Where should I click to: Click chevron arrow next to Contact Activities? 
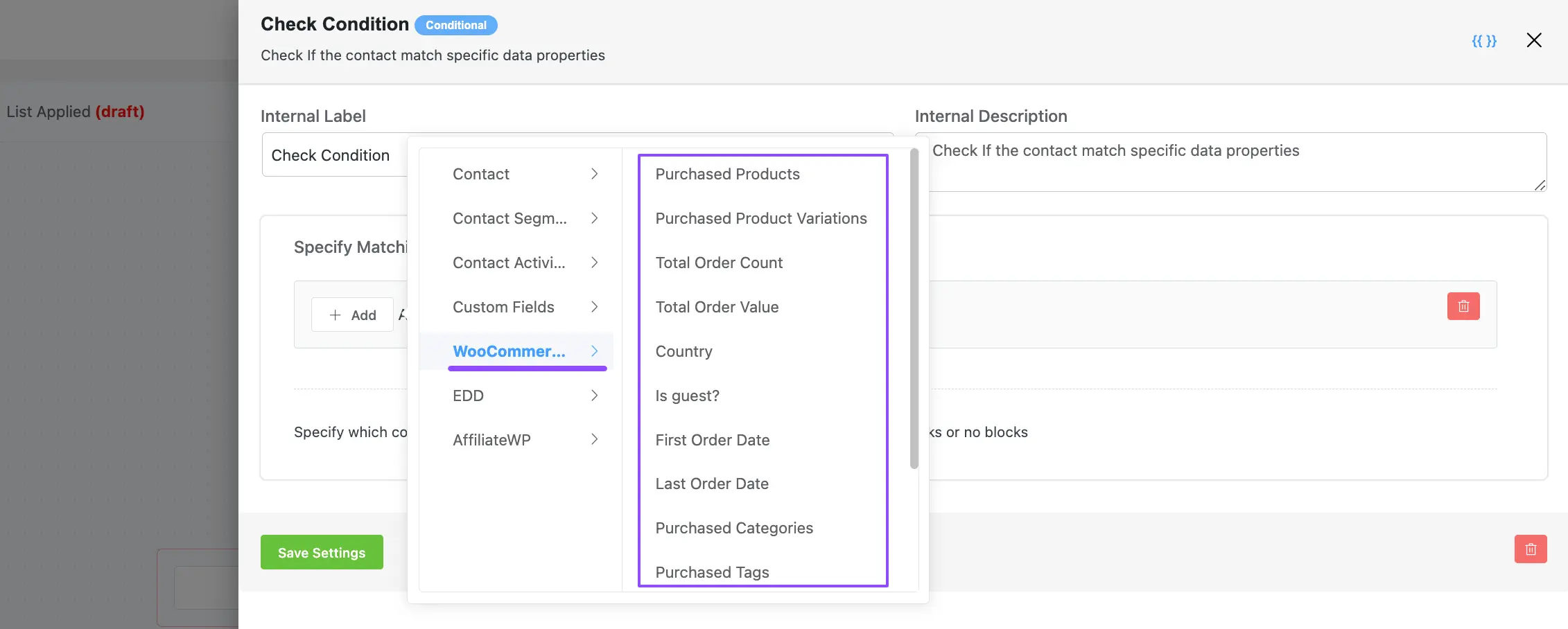pos(594,263)
